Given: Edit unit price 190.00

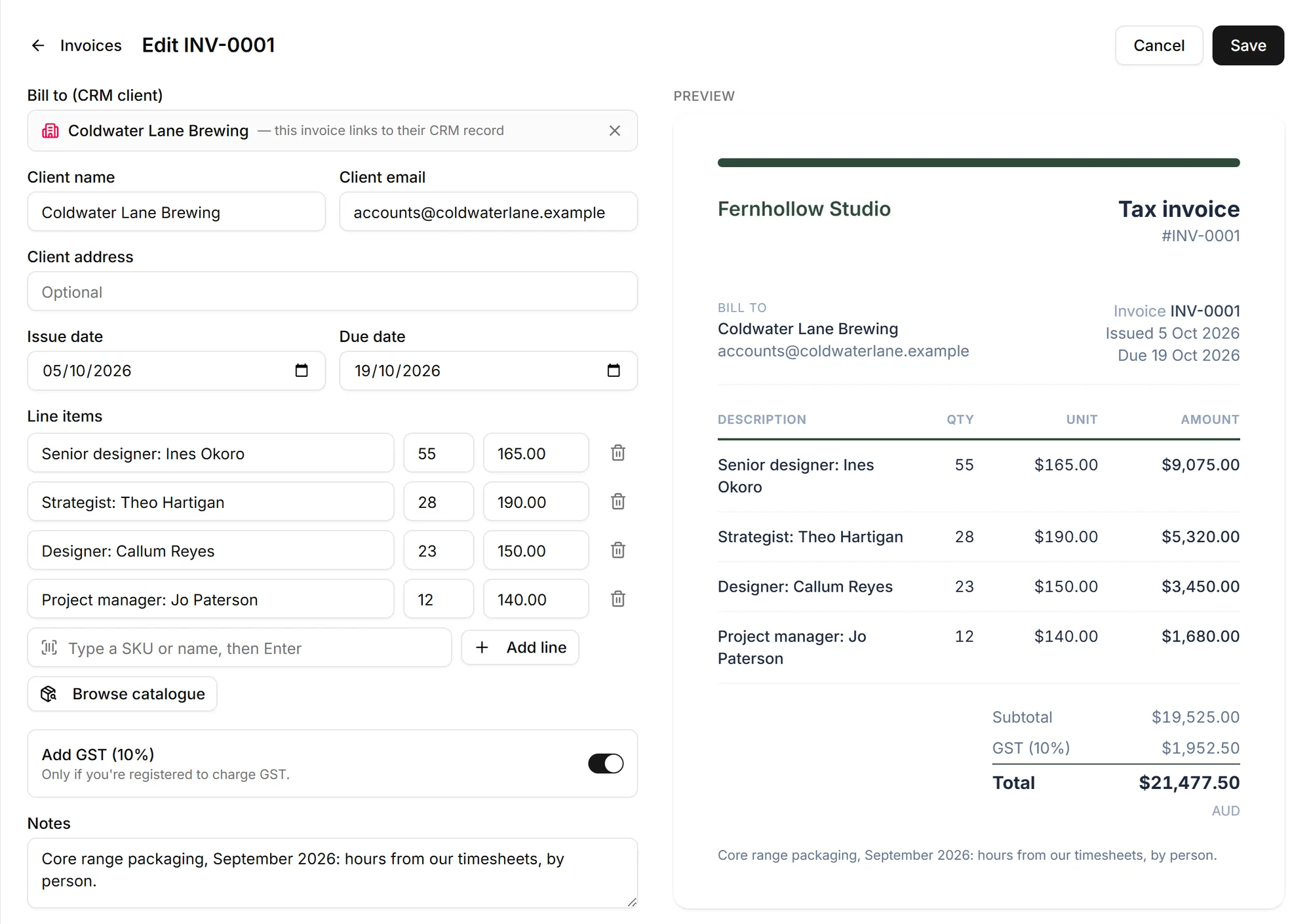Looking at the screenshot, I should point(536,501).
